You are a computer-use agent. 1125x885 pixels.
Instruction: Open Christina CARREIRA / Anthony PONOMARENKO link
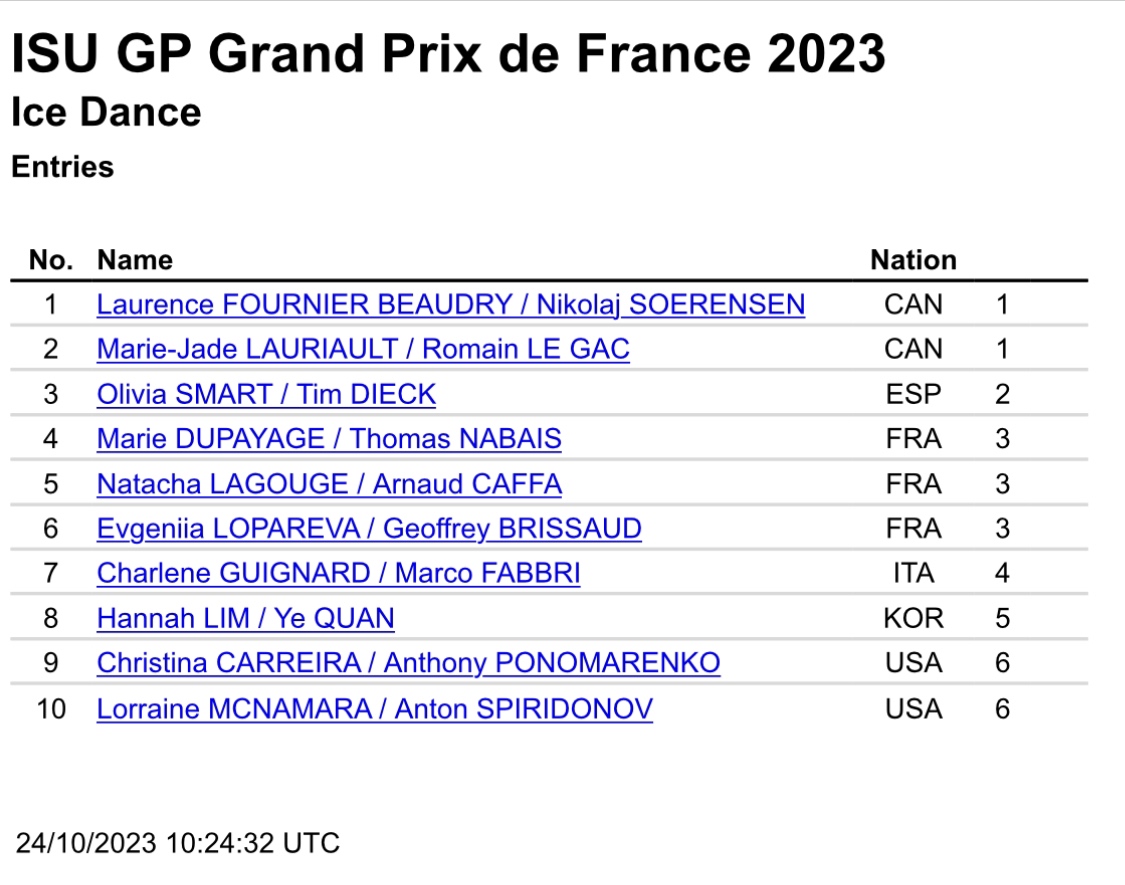408,662
